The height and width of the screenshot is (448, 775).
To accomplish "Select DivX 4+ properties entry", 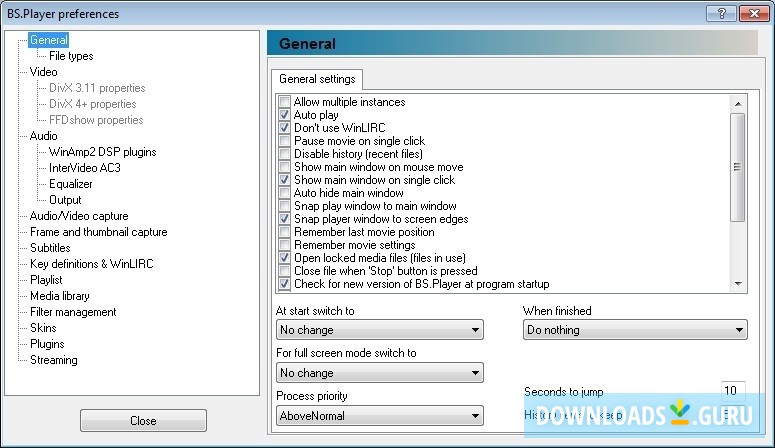I will tap(92, 104).
